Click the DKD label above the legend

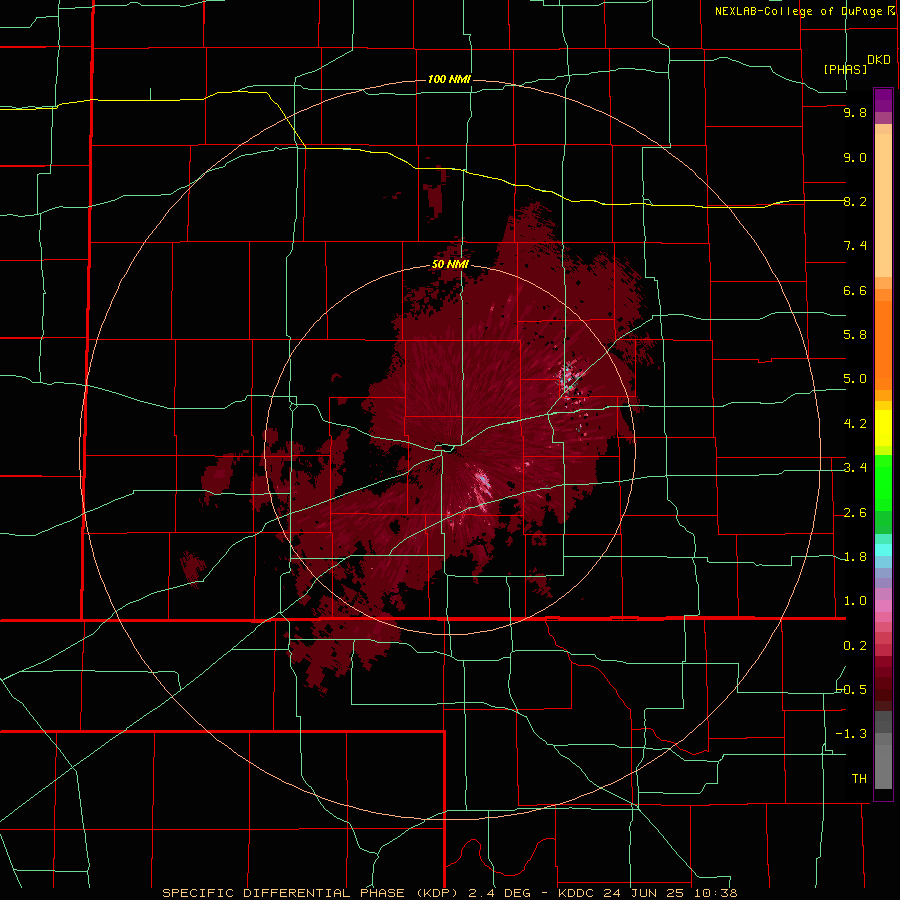pos(879,60)
